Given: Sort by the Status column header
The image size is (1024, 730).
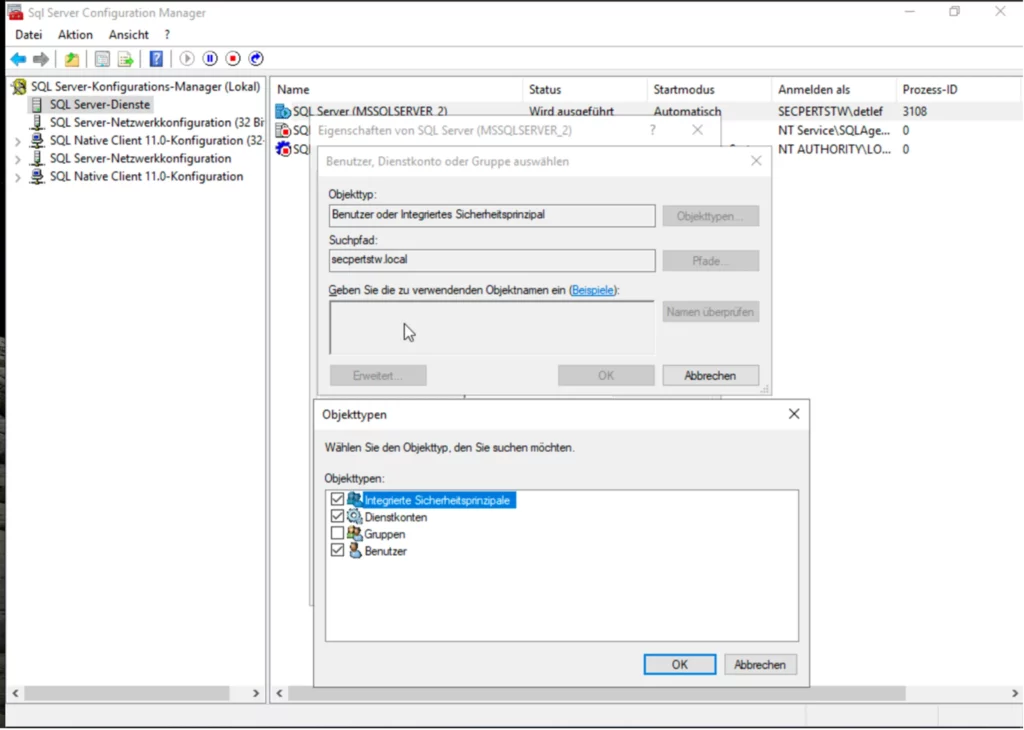Looking at the screenshot, I should tap(584, 89).
